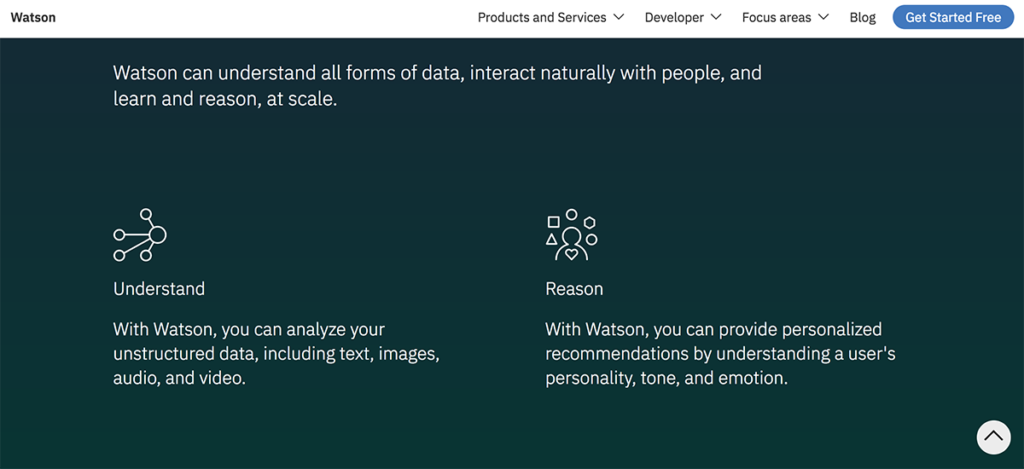Select the Reason heading
The height and width of the screenshot is (469, 1024).
pyautogui.click(x=574, y=289)
